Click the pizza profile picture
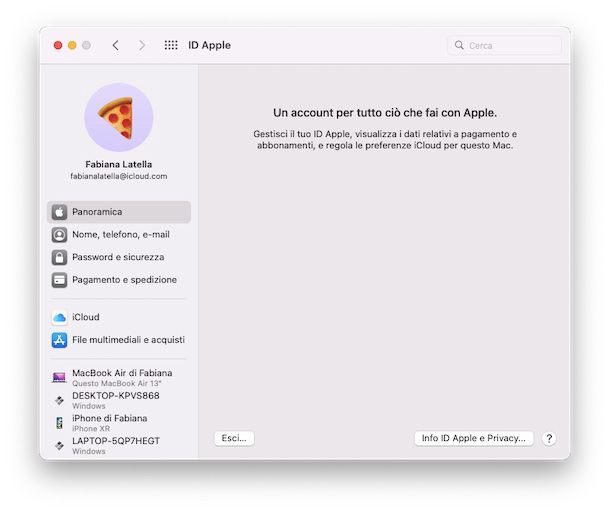This screenshot has width=610, height=512. pyautogui.click(x=119, y=117)
